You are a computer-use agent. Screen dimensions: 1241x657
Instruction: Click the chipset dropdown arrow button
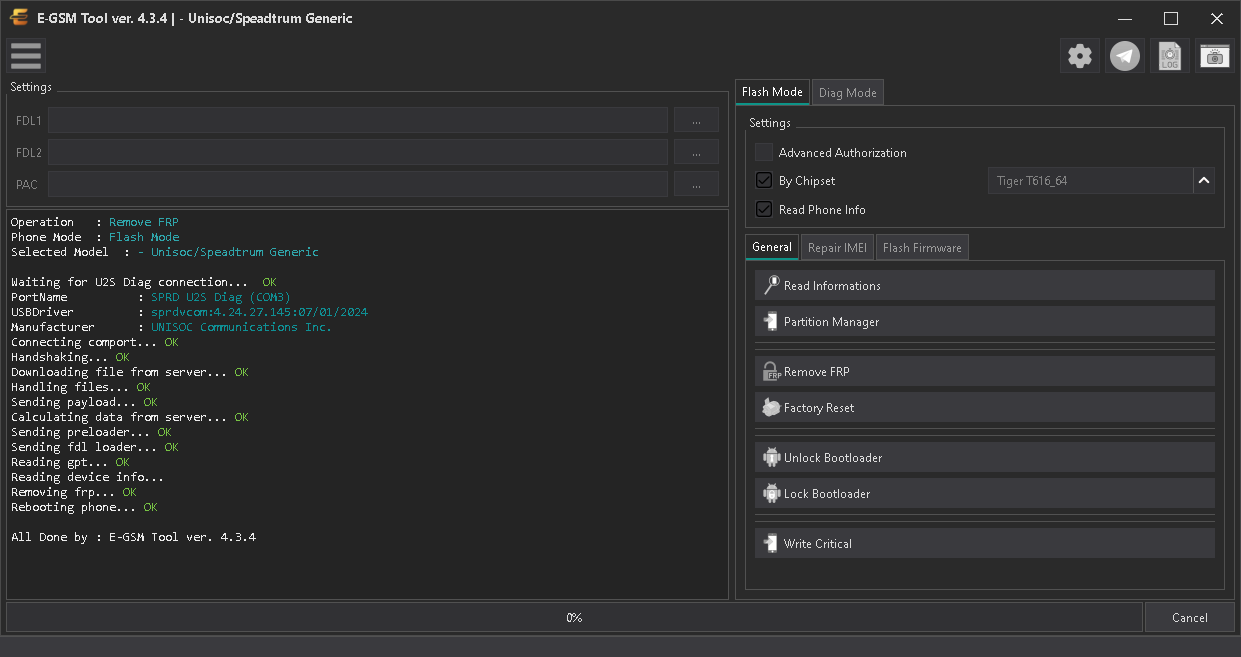click(x=1204, y=181)
